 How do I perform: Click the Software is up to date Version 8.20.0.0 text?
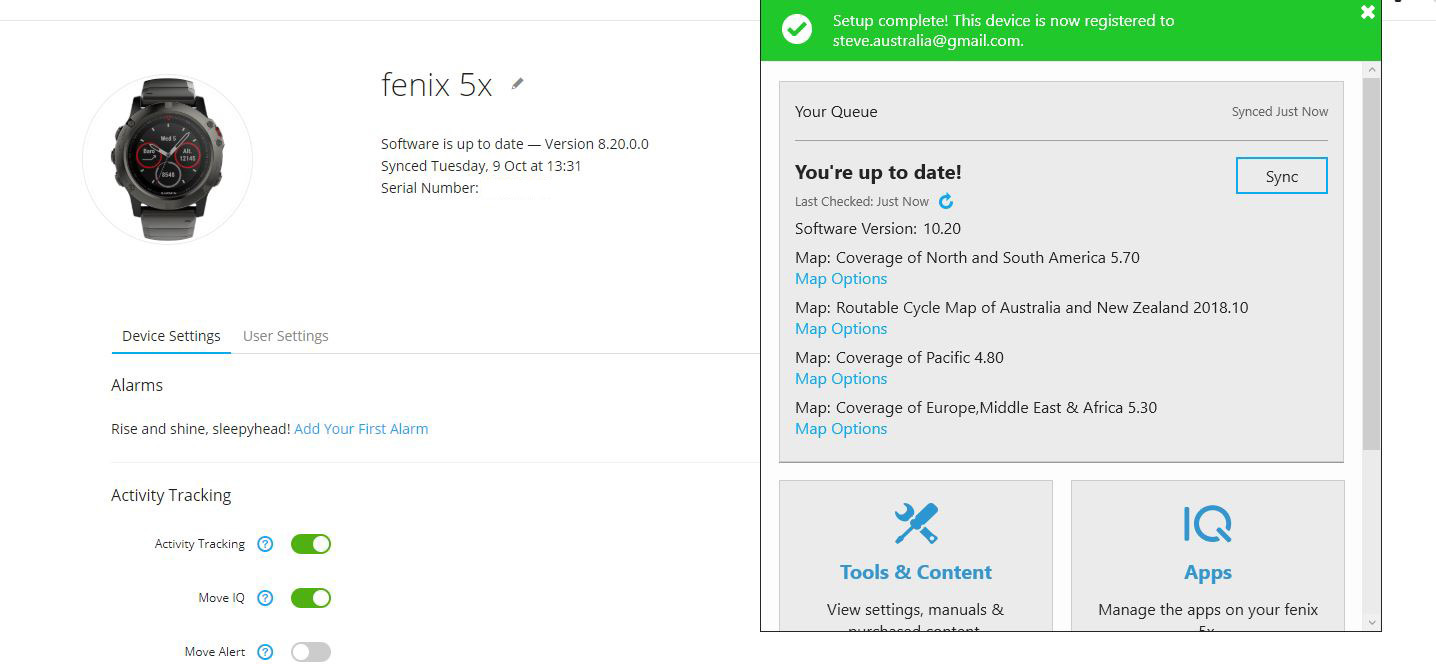[x=515, y=144]
